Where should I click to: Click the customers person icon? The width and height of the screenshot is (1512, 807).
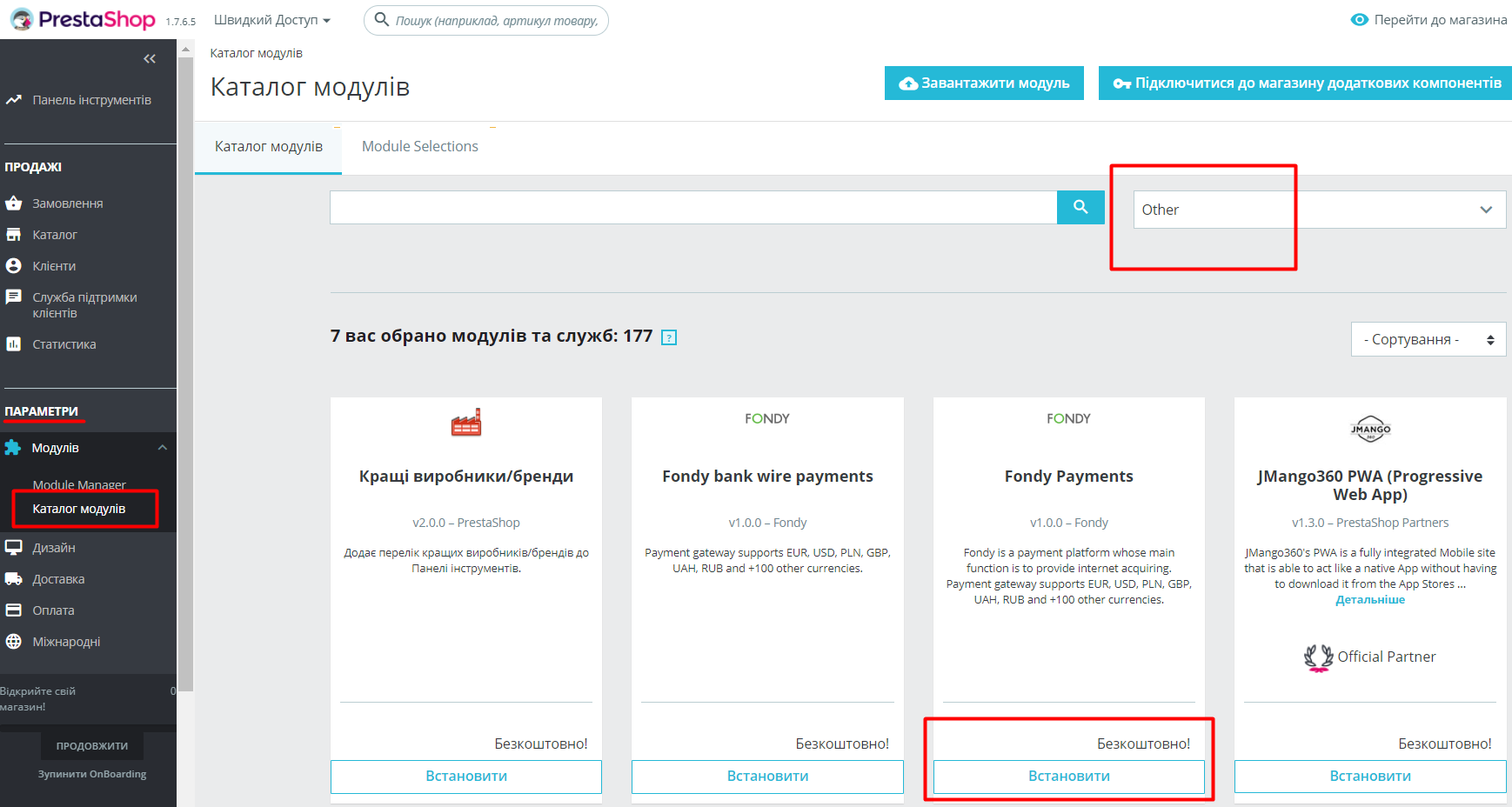click(13, 266)
